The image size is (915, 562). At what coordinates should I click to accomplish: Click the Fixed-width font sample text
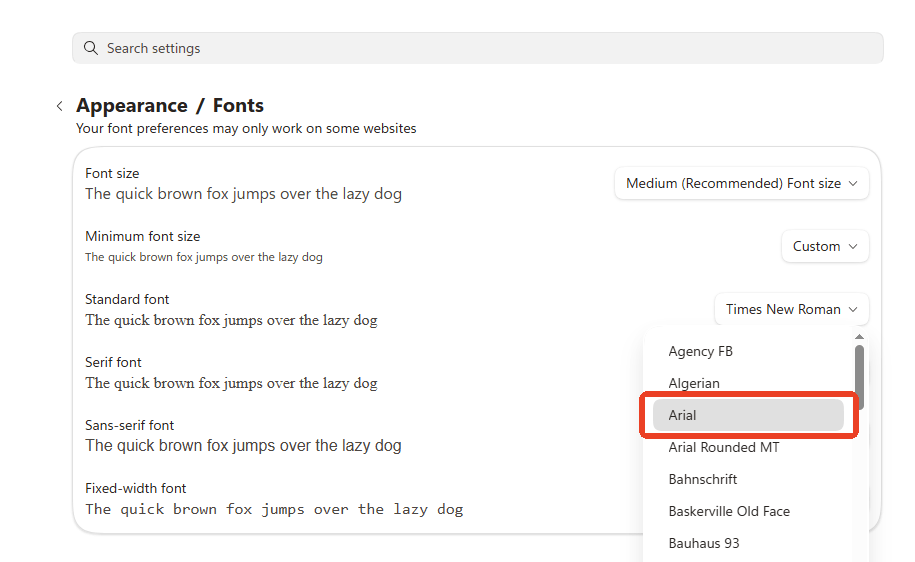pos(274,509)
